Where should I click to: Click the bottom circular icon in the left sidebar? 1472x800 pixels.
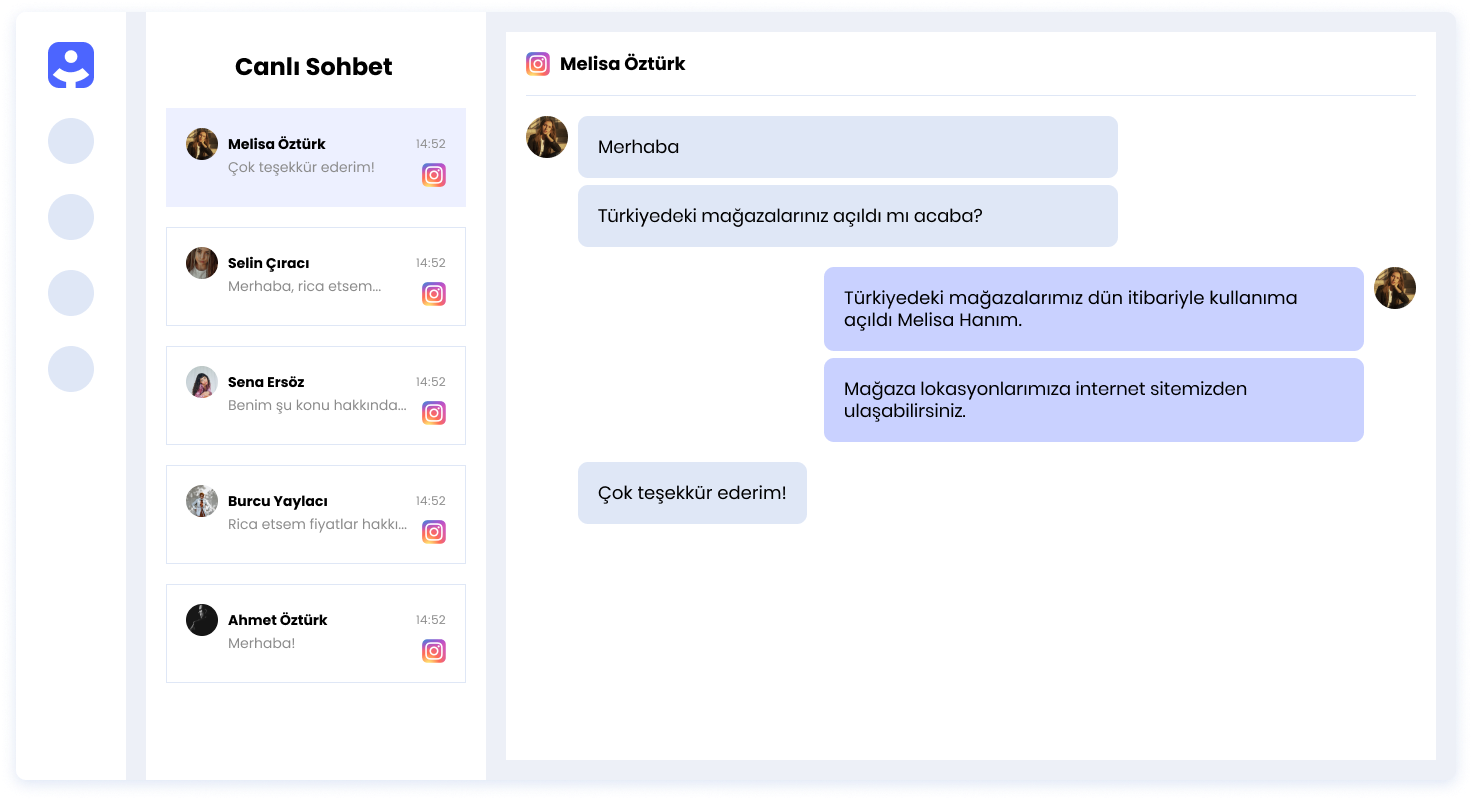70,369
